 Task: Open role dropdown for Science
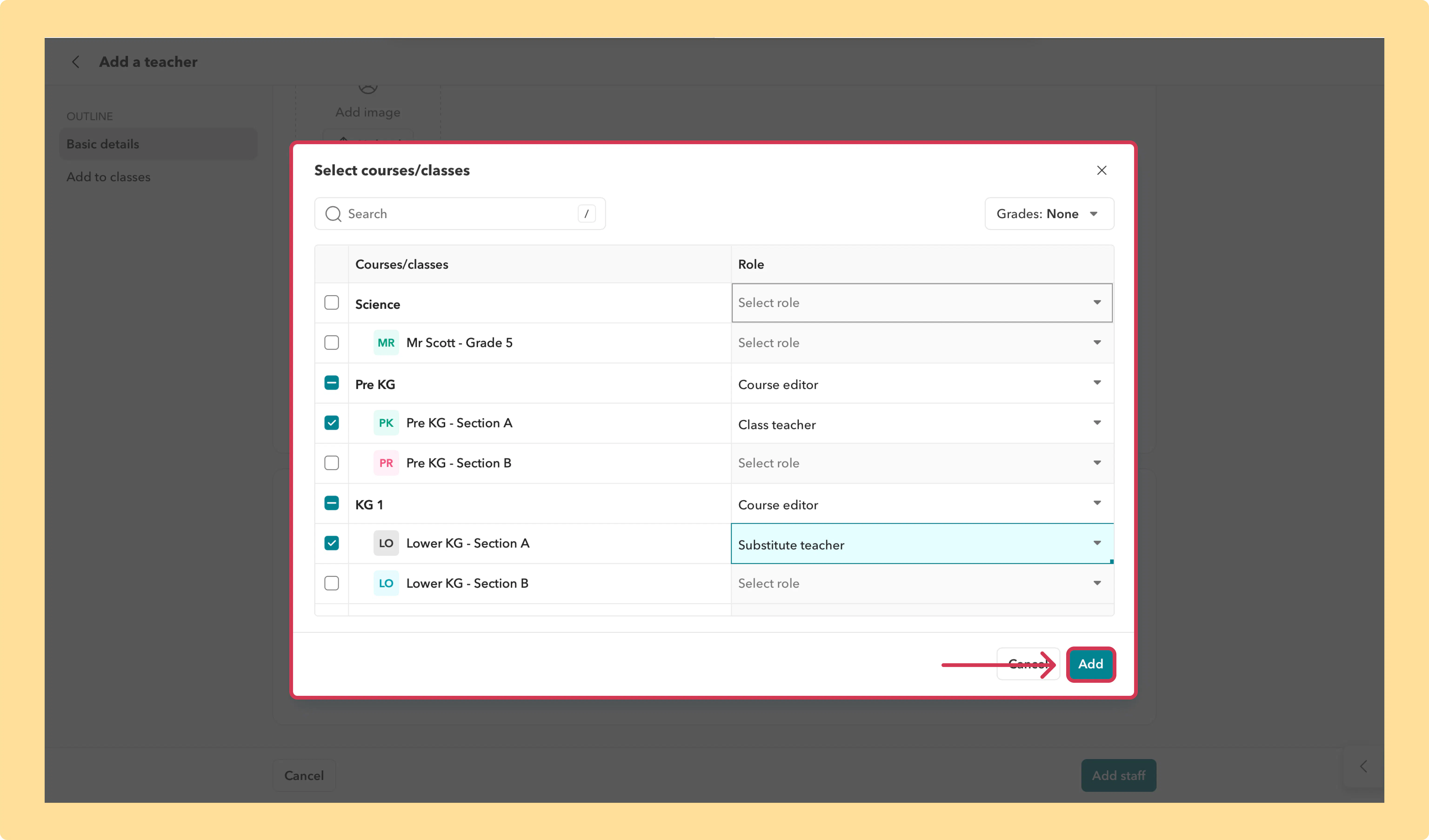[922, 303]
